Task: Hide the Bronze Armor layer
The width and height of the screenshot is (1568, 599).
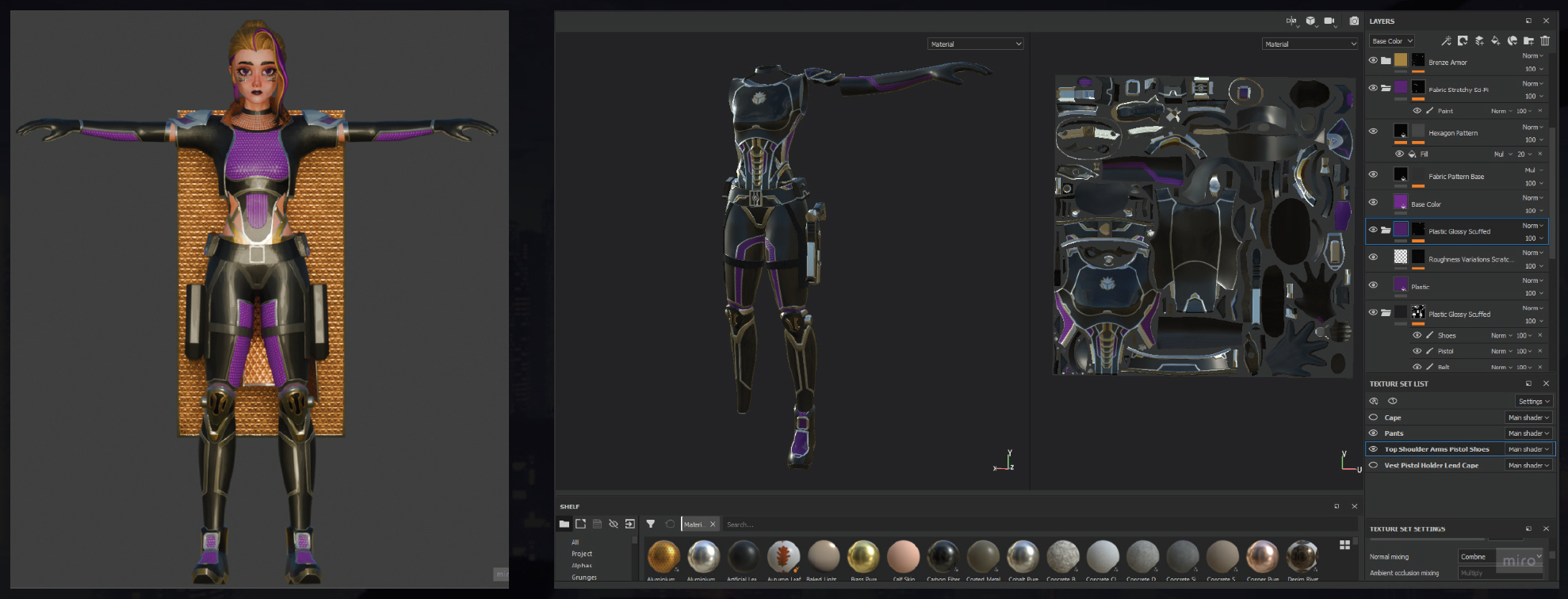Action: click(x=1373, y=60)
